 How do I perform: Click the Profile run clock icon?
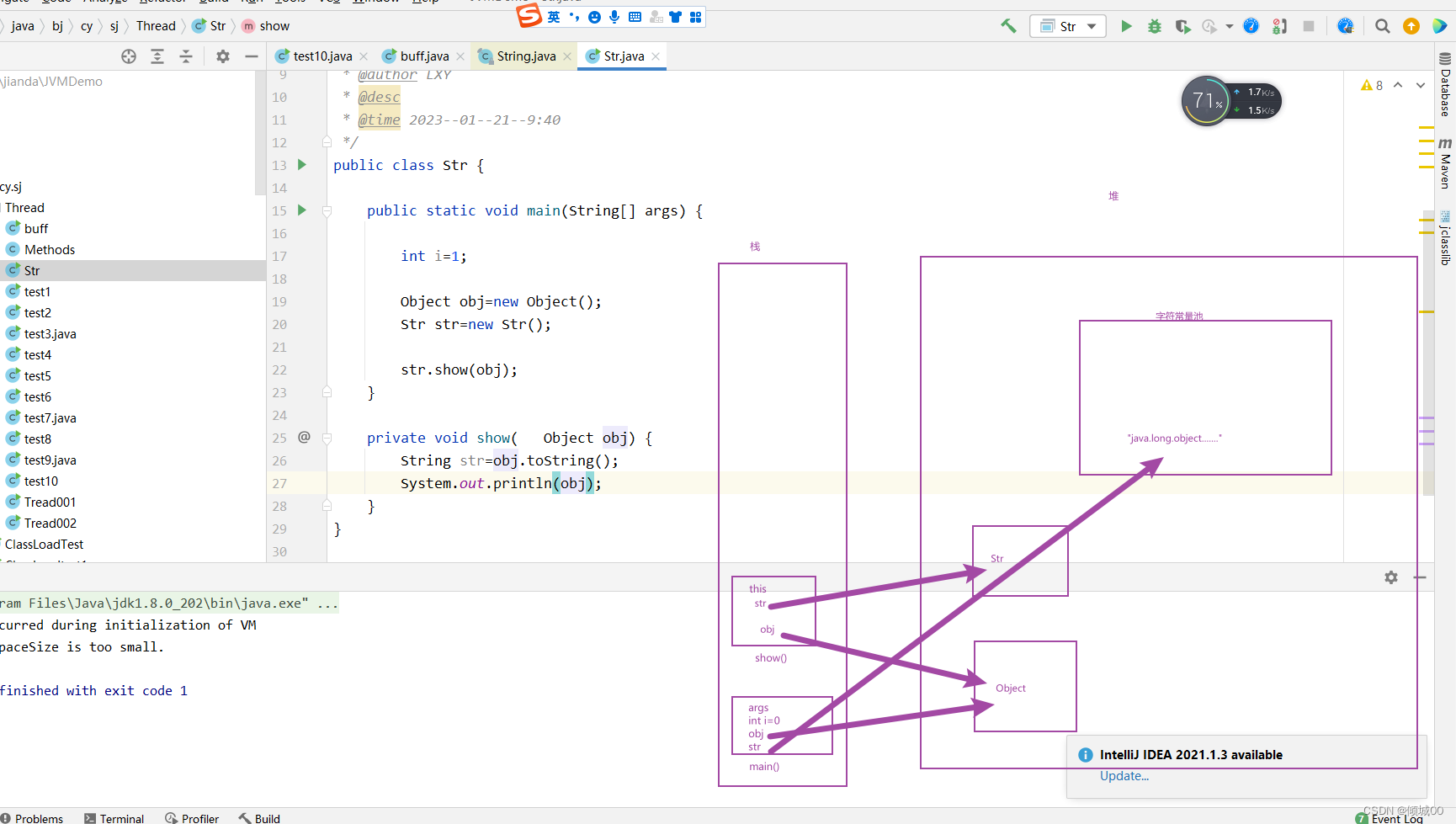click(1209, 26)
